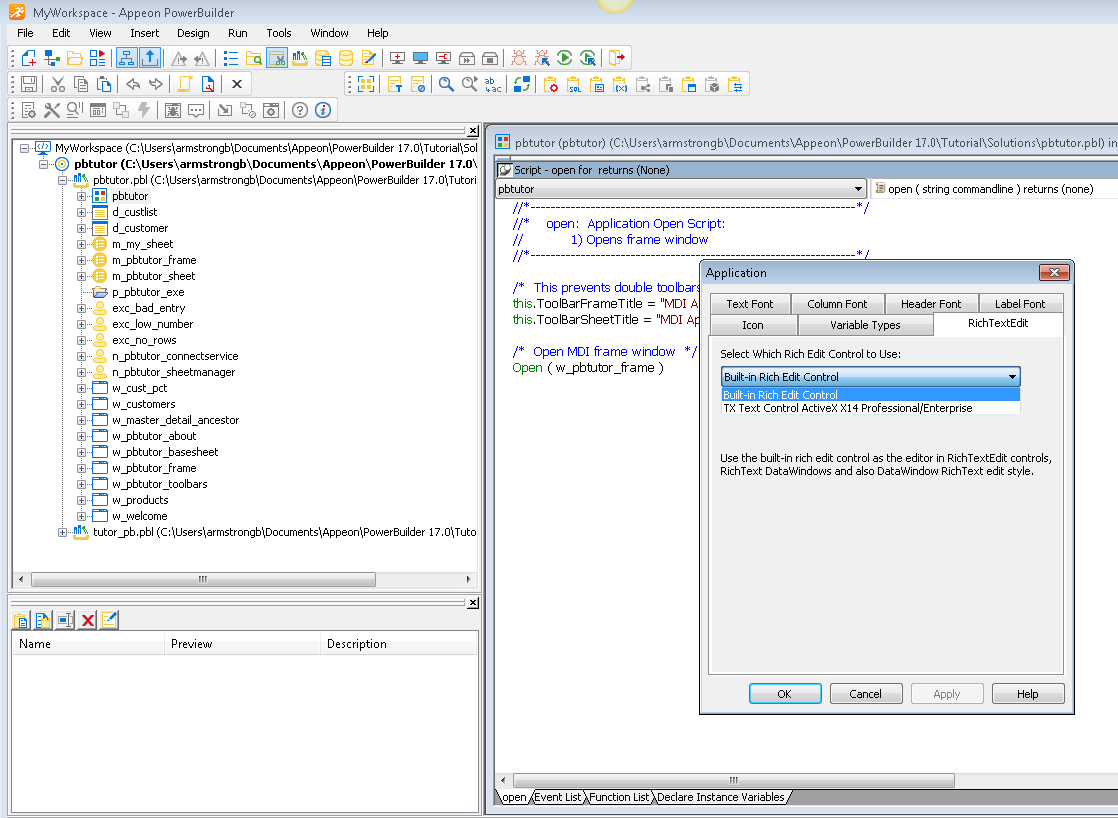The image size is (1118, 818).
Task: Open the File menu
Action: 25,33
